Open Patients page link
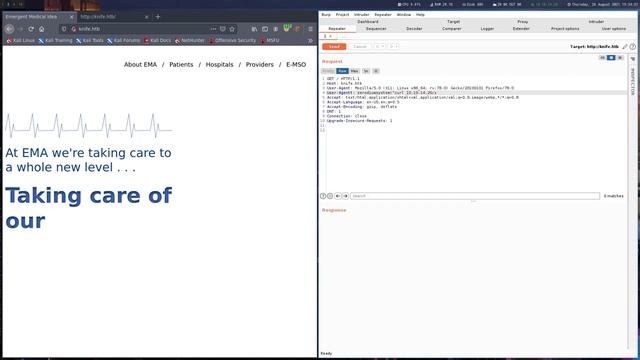640x360 pixels. click(x=181, y=64)
